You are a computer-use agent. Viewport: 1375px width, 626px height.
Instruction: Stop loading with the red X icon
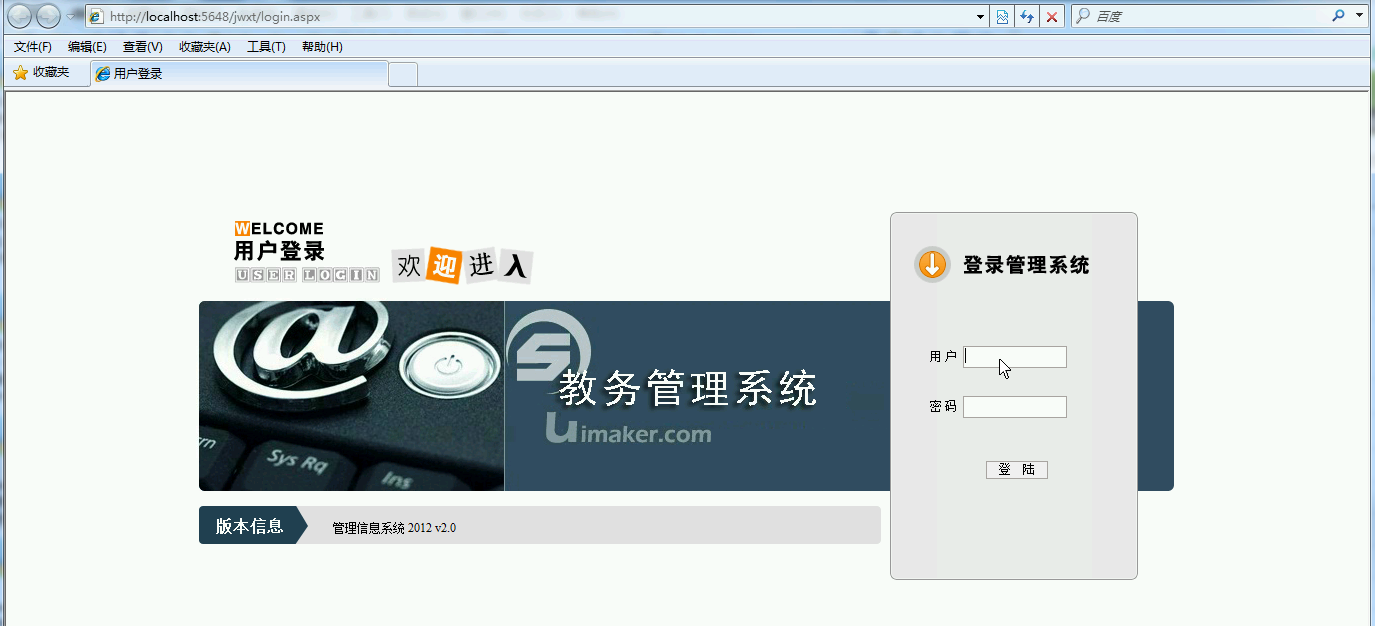point(1052,17)
